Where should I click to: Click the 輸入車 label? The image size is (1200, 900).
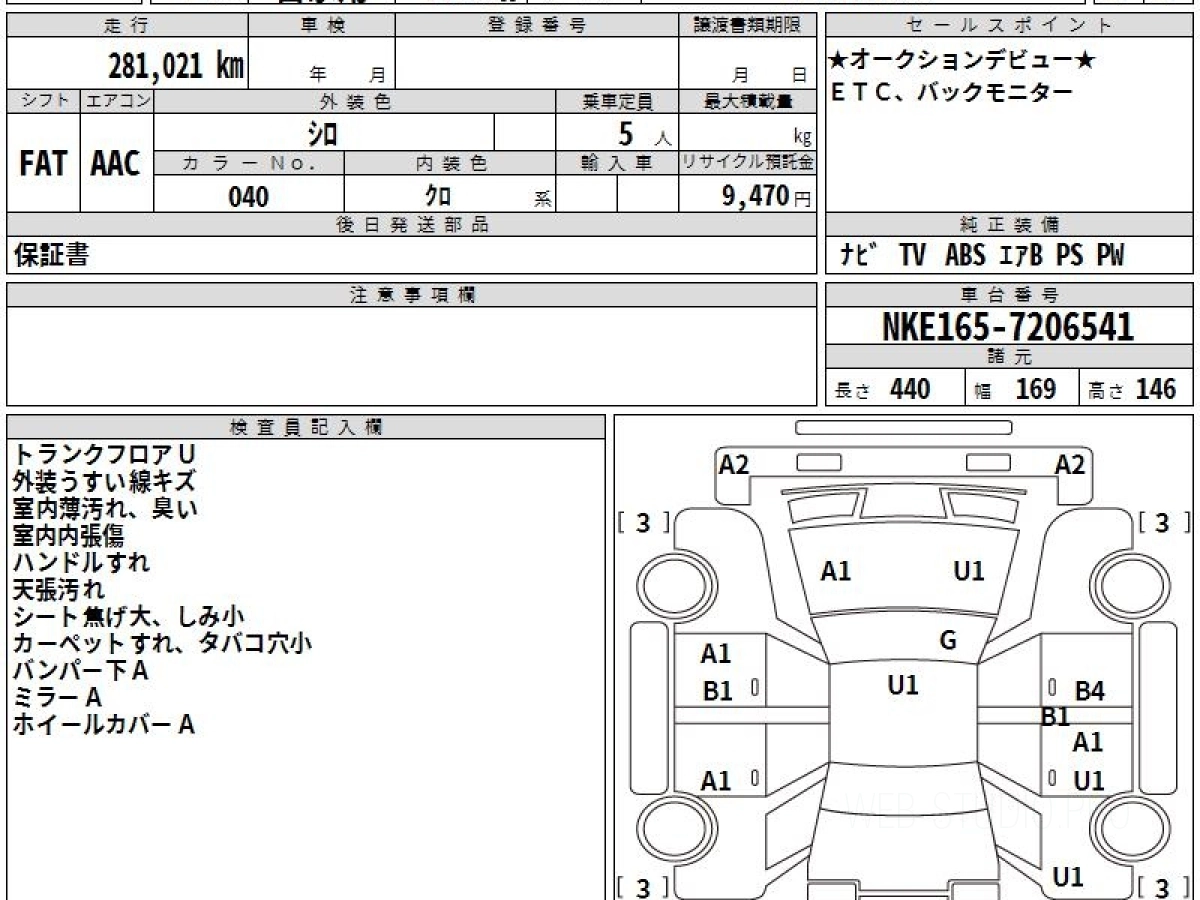click(x=617, y=163)
